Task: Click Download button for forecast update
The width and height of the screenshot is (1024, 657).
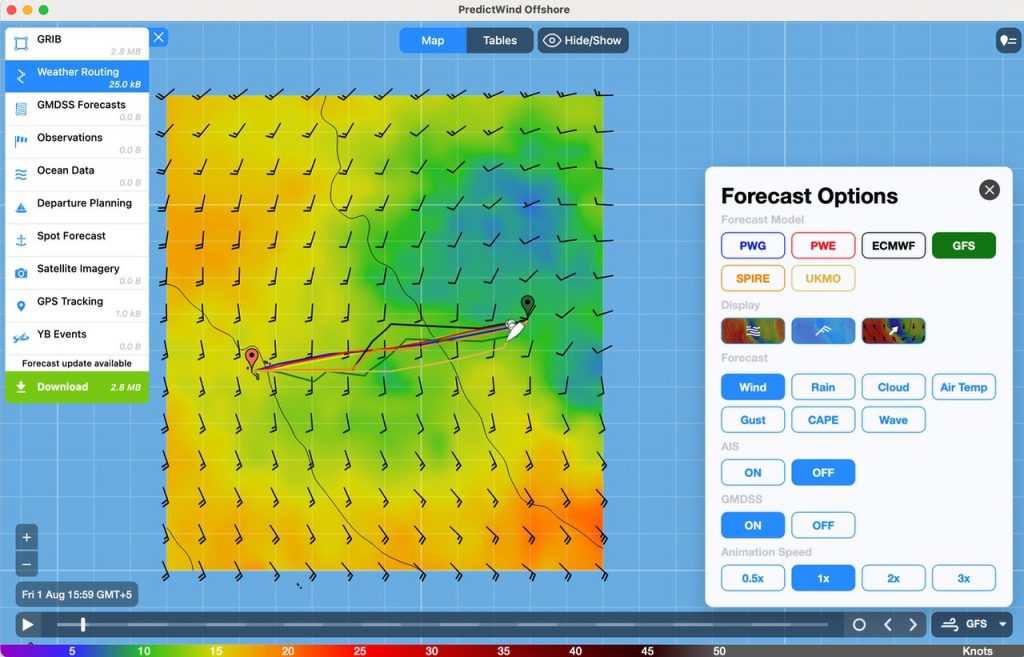Action: coord(77,387)
